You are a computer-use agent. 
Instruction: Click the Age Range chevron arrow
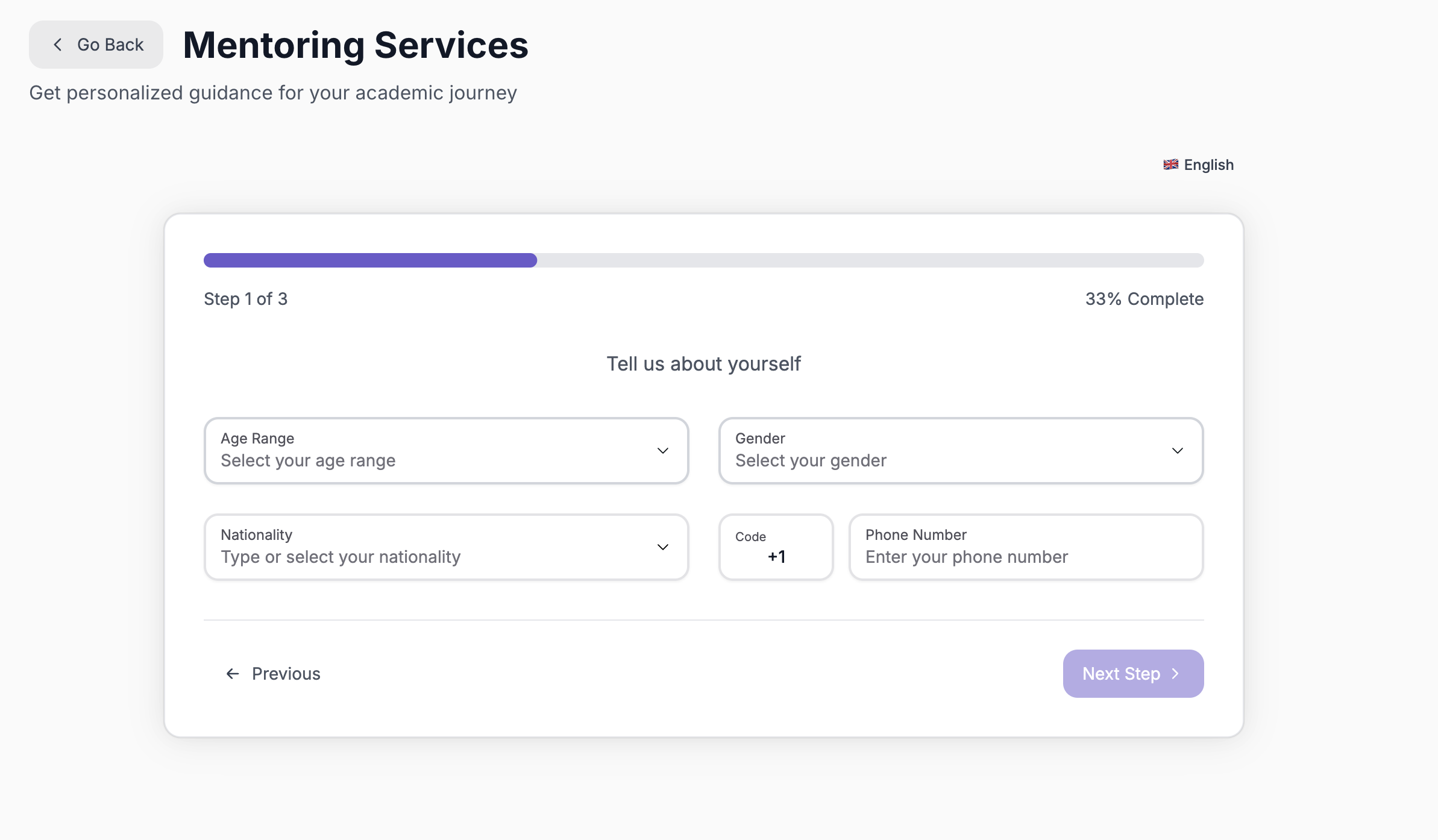click(x=663, y=451)
